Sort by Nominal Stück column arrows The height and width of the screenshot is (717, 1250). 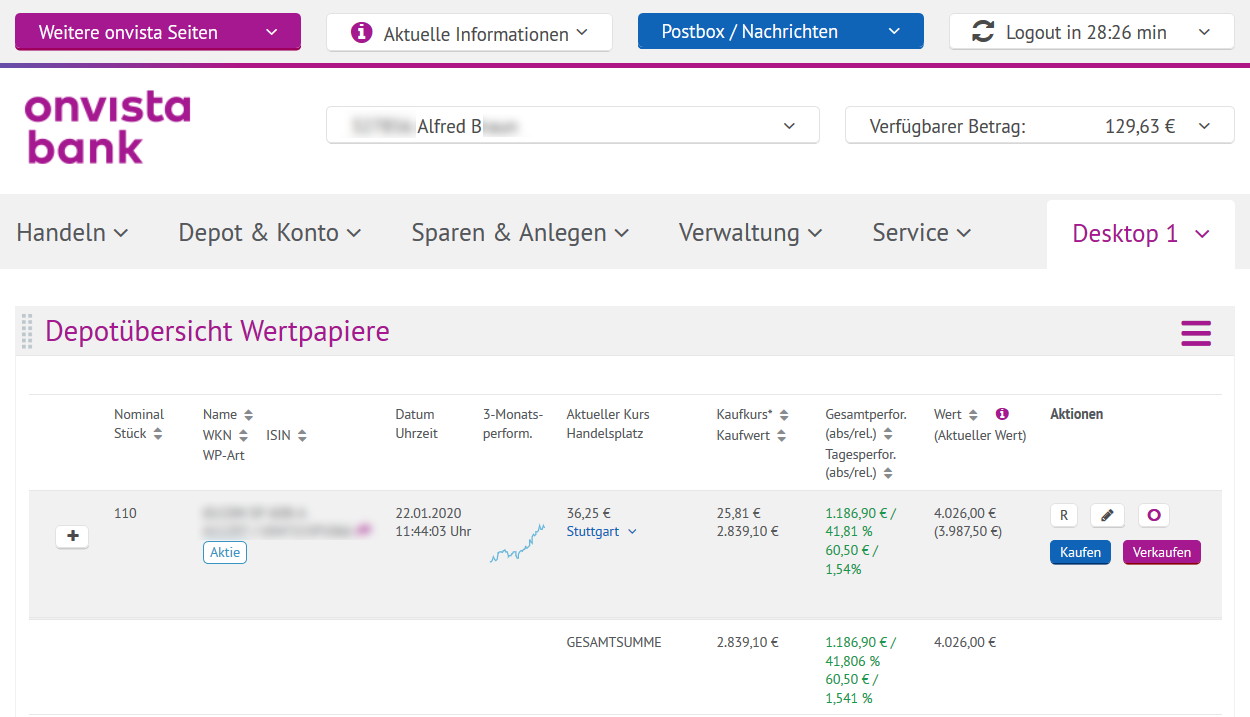(157, 434)
